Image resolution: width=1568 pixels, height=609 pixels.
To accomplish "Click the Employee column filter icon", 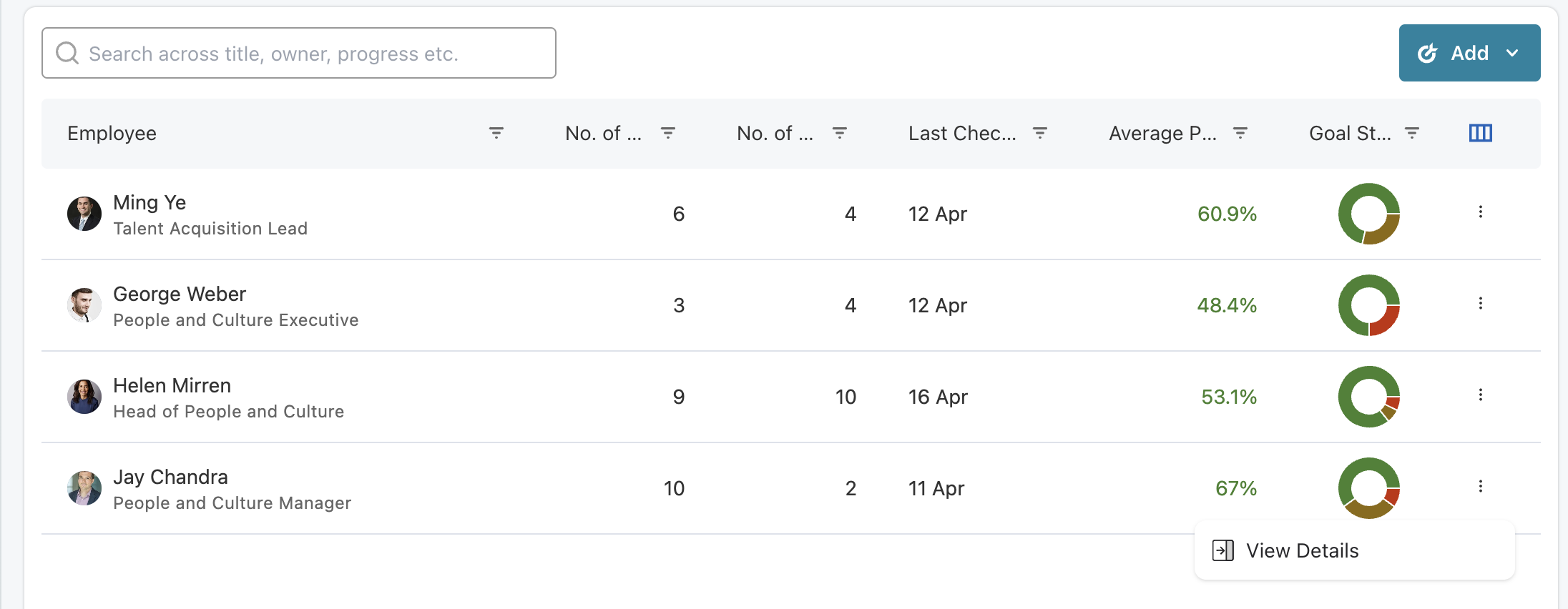I will pyautogui.click(x=496, y=133).
